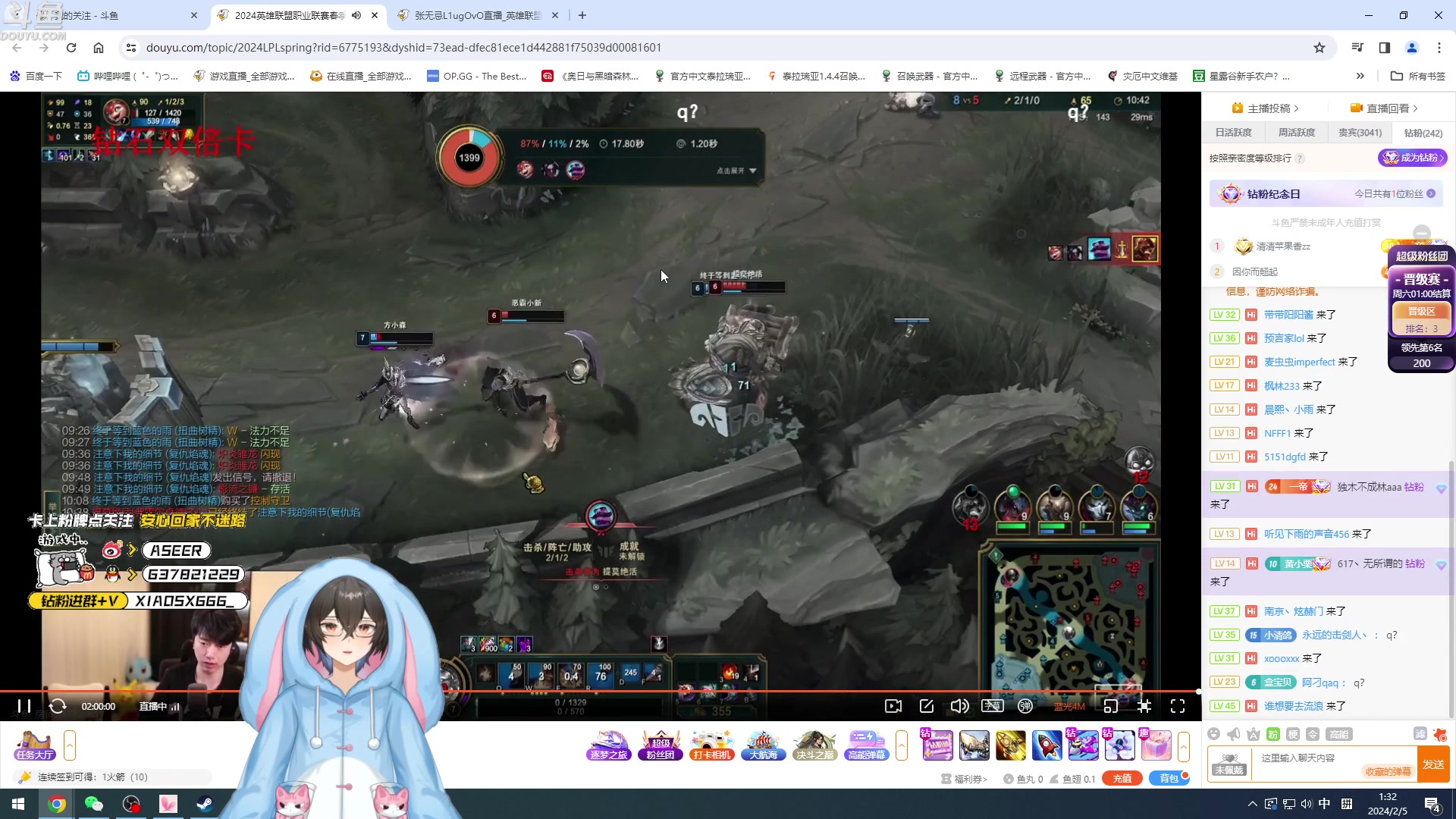Open 打卡相机 activity icon

712,745
